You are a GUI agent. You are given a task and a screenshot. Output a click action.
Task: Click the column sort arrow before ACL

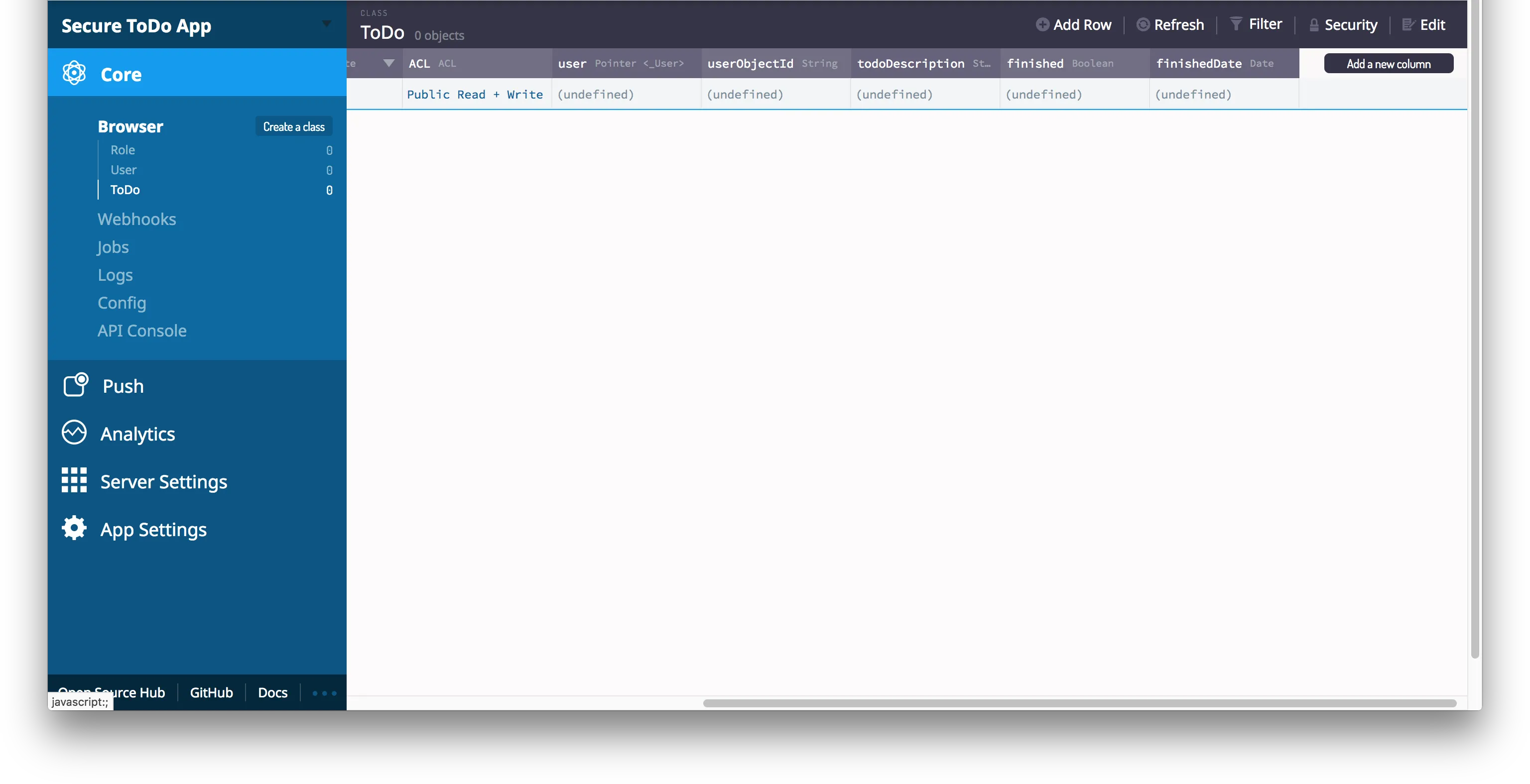pos(388,63)
